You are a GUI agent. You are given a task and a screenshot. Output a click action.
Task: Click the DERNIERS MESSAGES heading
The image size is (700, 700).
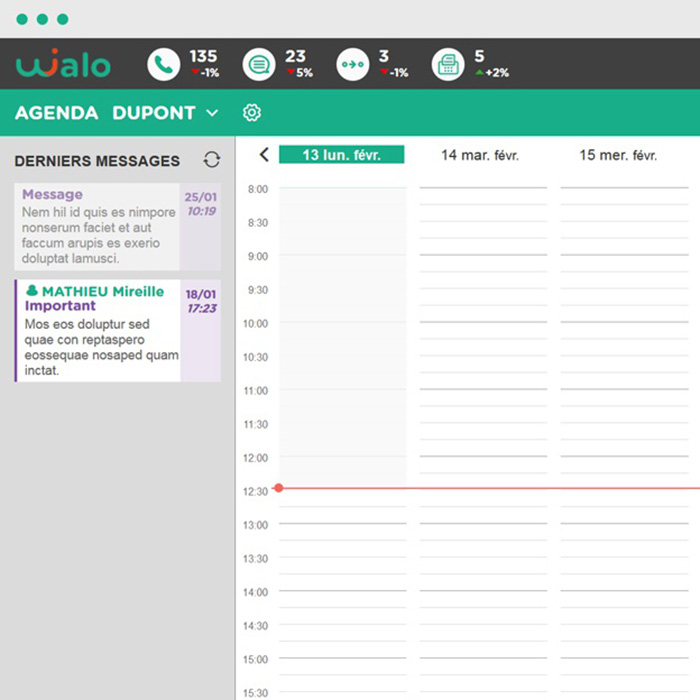(x=97, y=161)
